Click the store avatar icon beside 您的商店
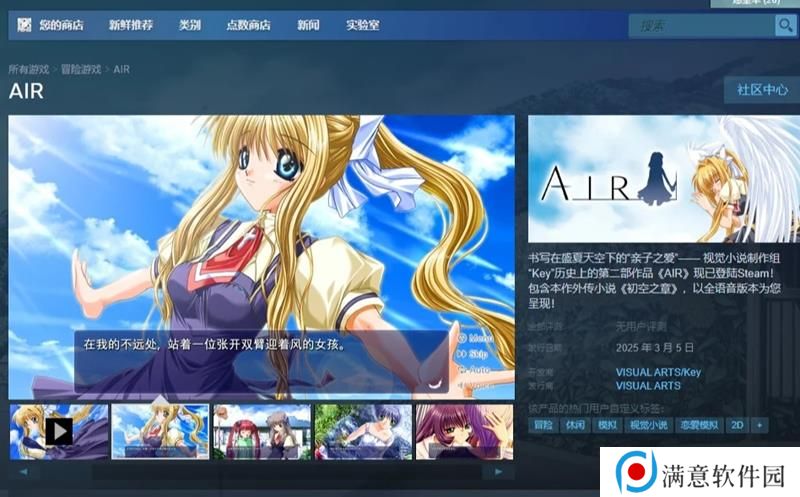 (x=24, y=25)
